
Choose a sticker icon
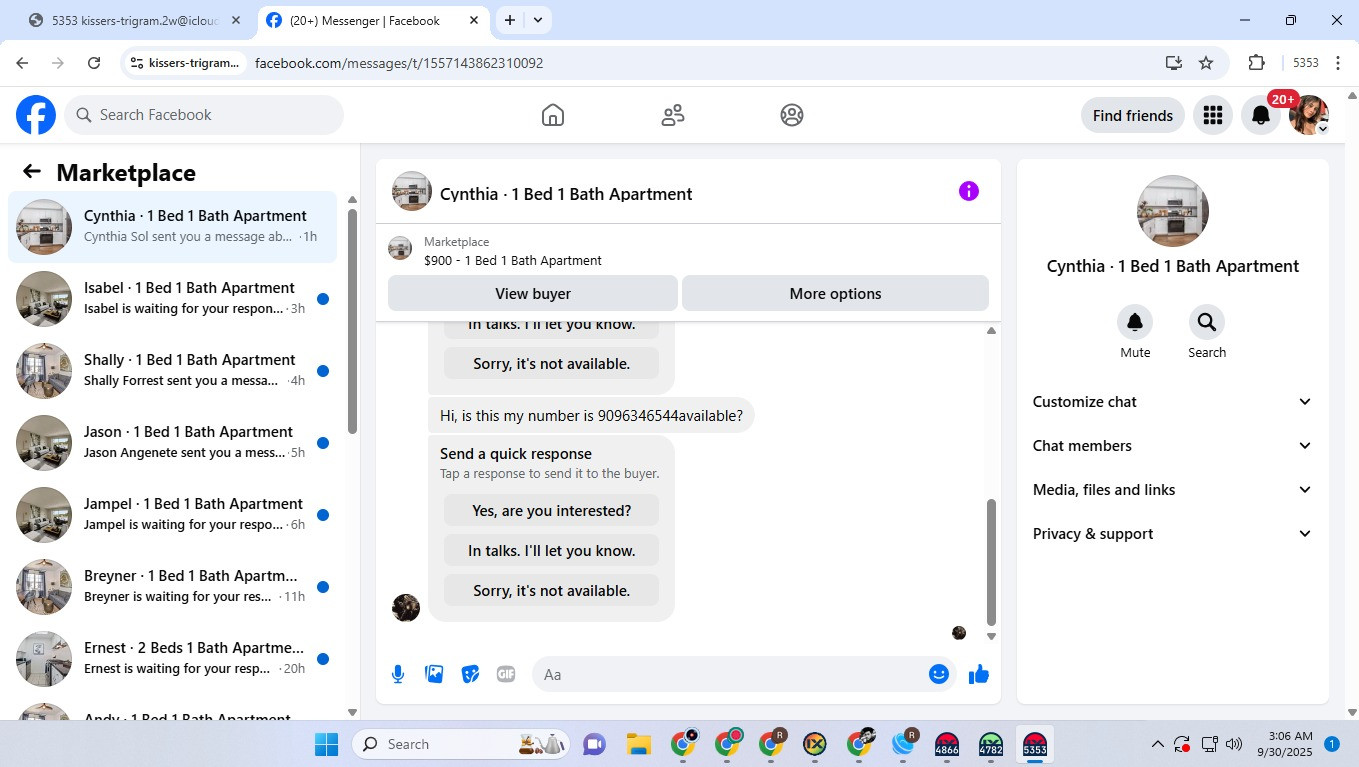pos(470,674)
